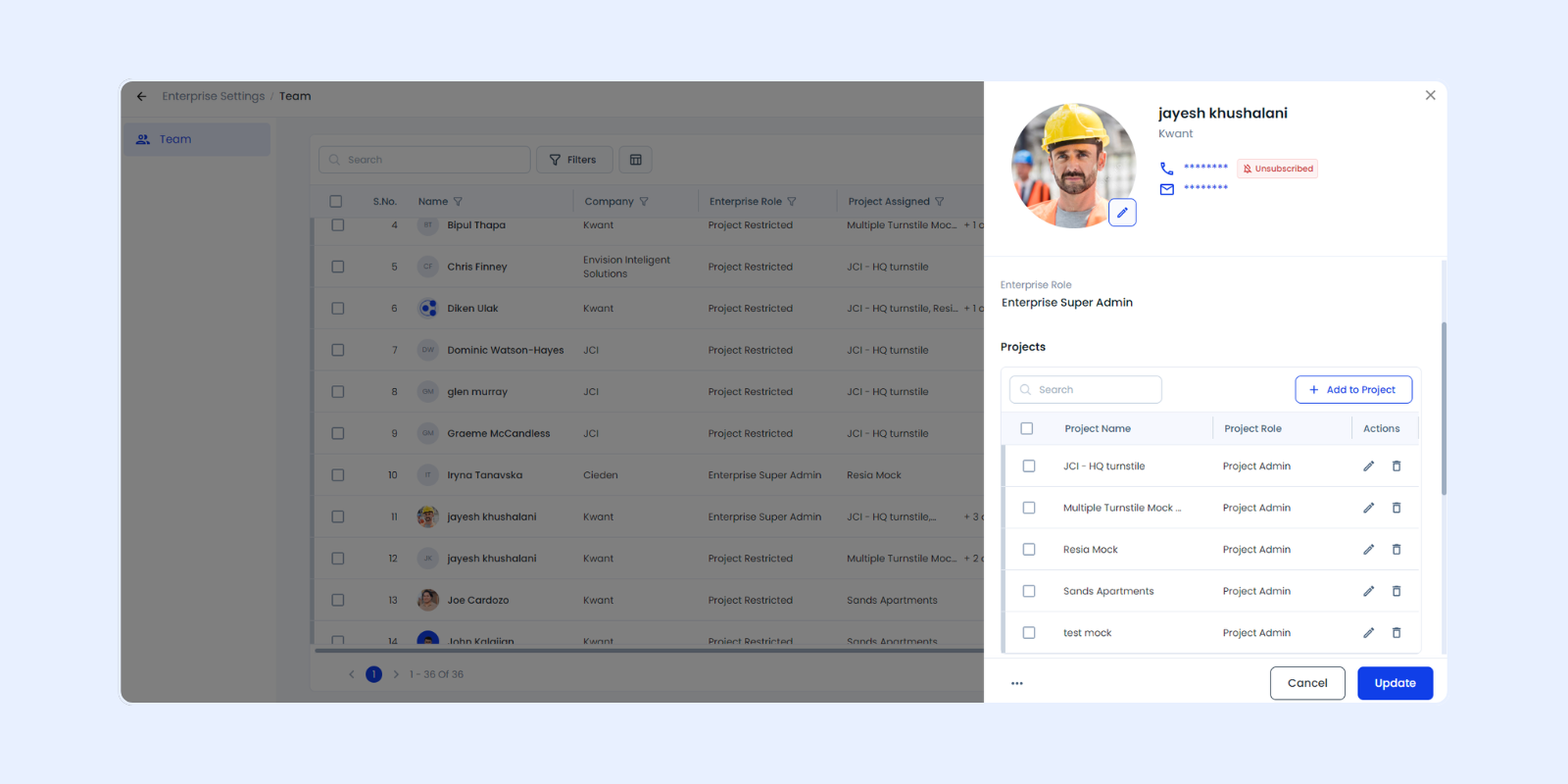Close the user detail panel
The width and height of the screenshot is (1568, 784).
[1430, 95]
